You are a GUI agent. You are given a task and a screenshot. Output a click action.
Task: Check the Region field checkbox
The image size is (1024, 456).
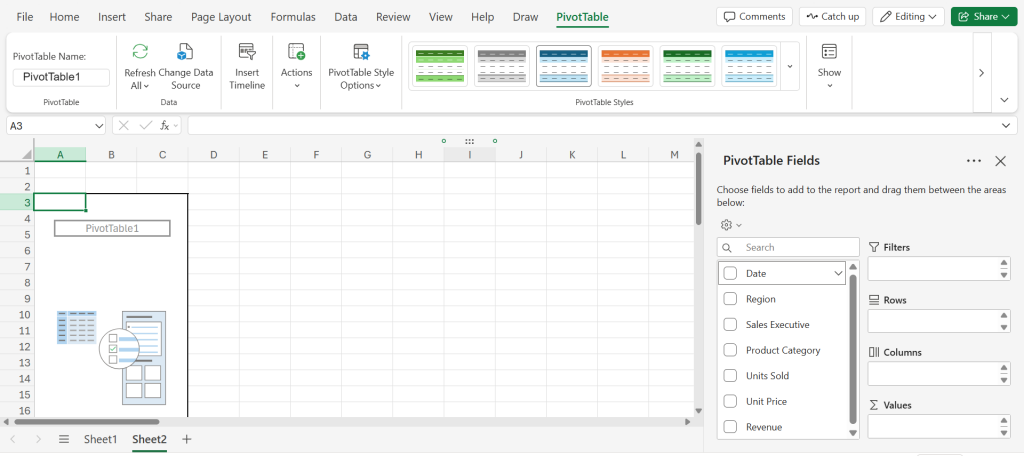pos(730,299)
